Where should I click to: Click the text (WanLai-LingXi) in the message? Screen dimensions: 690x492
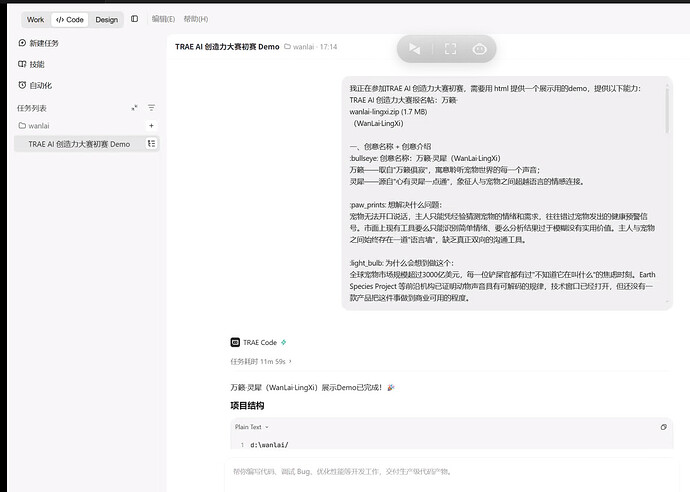click(378, 124)
